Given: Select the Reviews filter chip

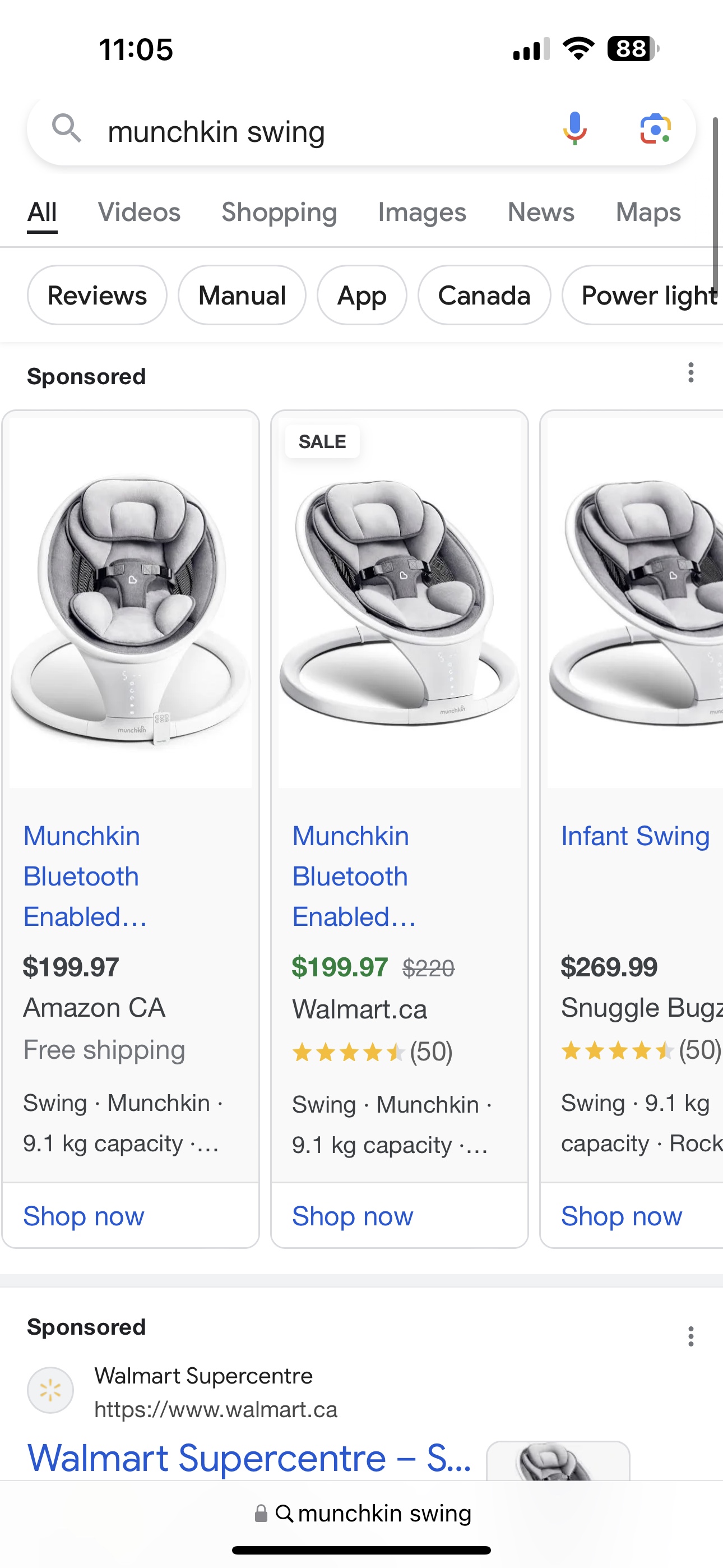Looking at the screenshot, I should coord(97,295).
